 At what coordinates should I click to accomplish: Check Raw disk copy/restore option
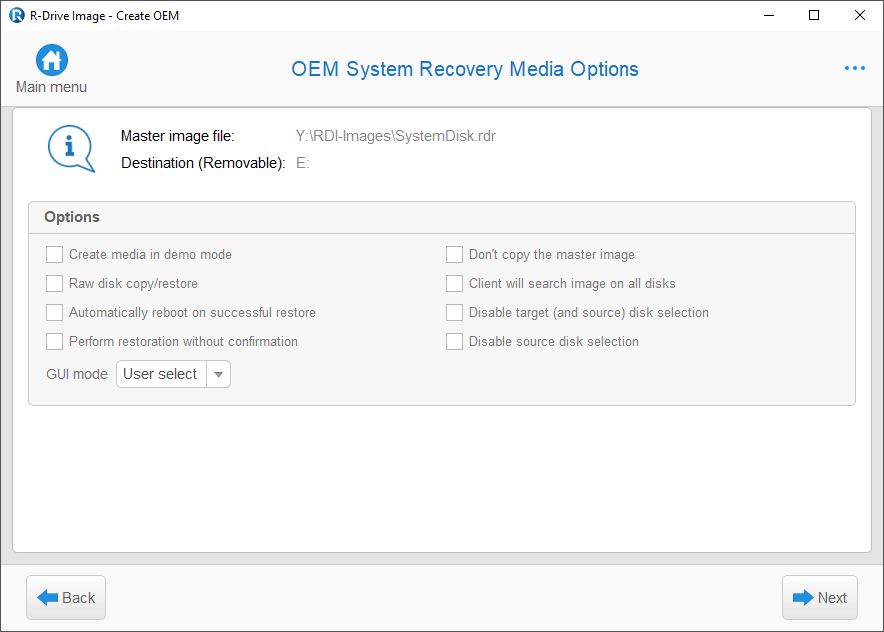[x=54, y=283]
